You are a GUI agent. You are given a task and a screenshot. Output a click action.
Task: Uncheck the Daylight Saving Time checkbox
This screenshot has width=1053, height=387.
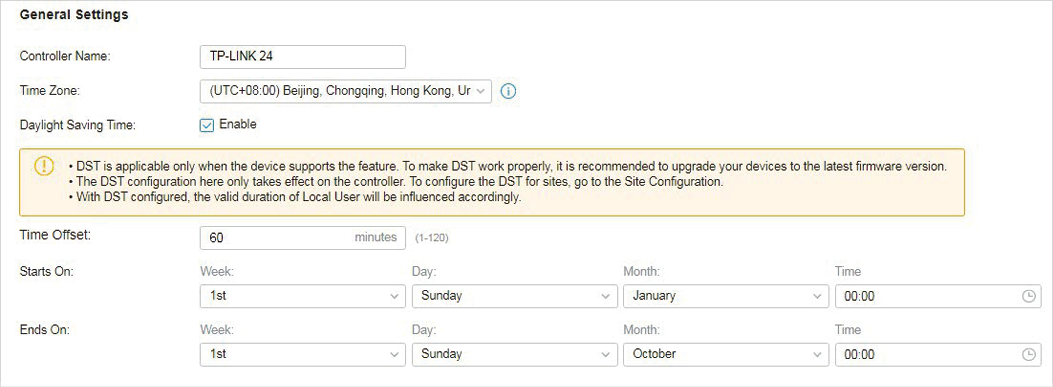point(207,125)
